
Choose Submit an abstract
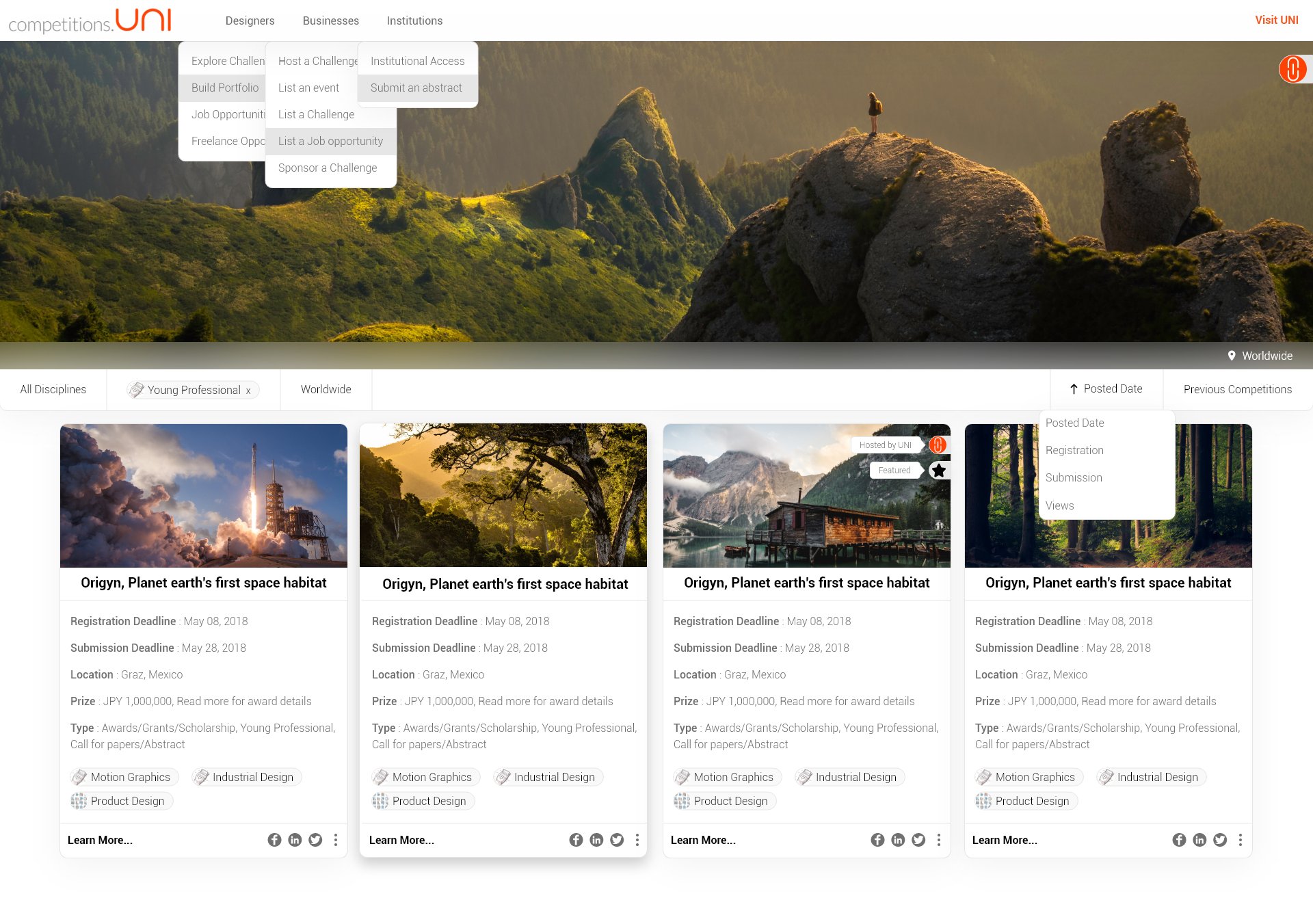[x=418, y=88]
